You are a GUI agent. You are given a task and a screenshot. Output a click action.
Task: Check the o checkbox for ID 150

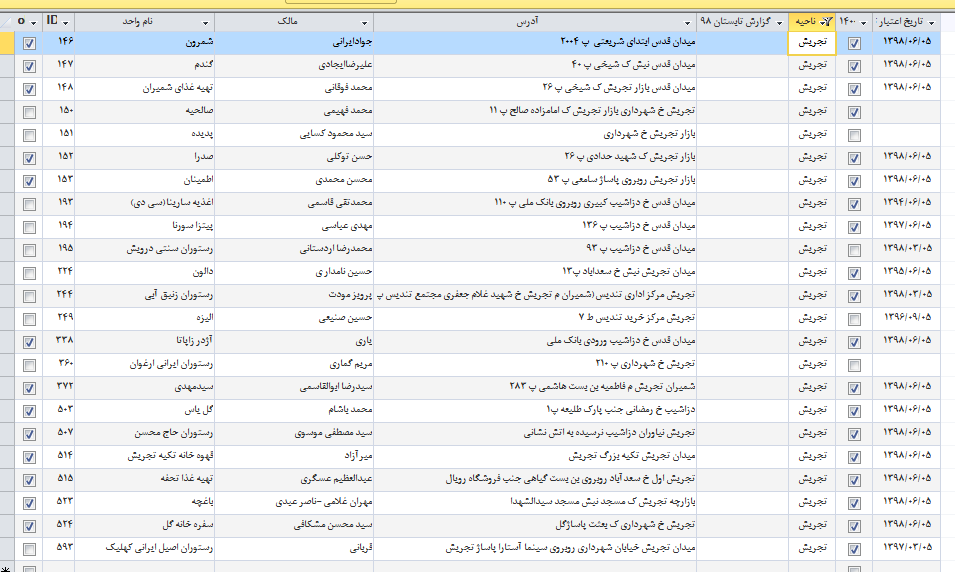click(x=29, y=112)
